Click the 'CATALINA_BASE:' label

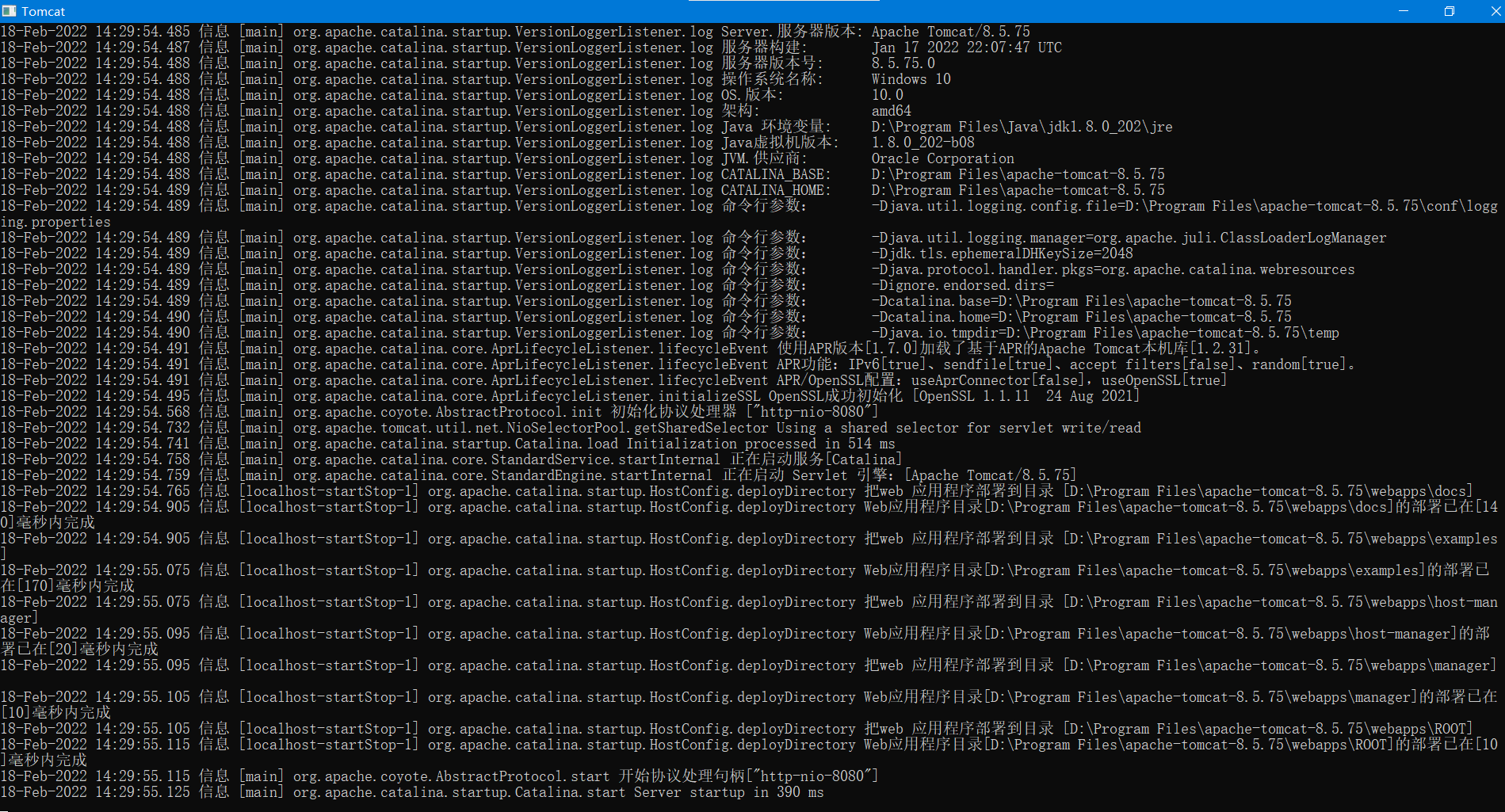point(776,174)
